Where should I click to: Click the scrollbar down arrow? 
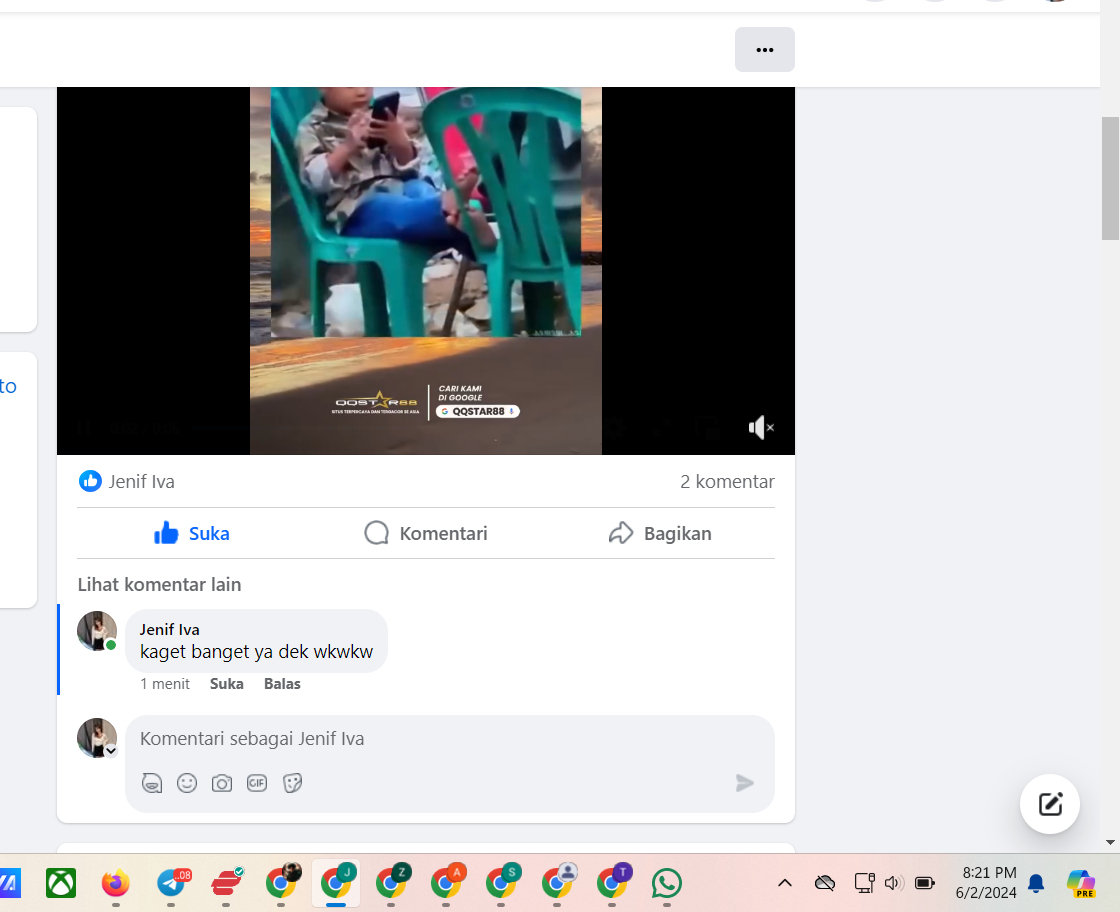(x=1110, y=842)
